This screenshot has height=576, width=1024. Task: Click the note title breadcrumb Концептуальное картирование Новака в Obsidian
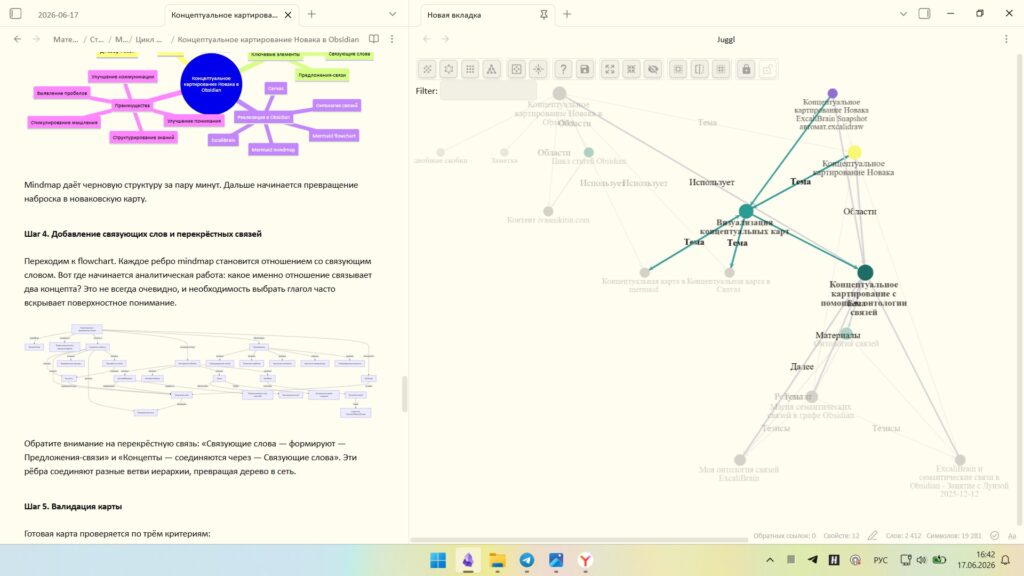tap(268, 39)
